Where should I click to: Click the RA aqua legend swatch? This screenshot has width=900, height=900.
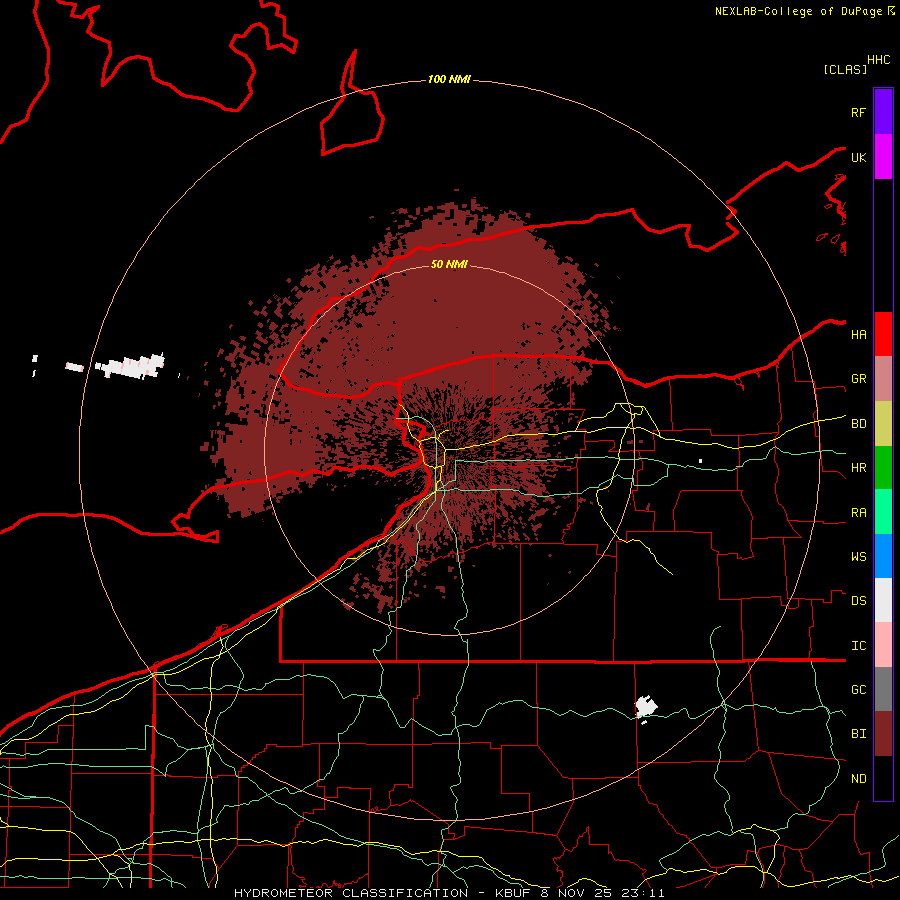point(883,512)
